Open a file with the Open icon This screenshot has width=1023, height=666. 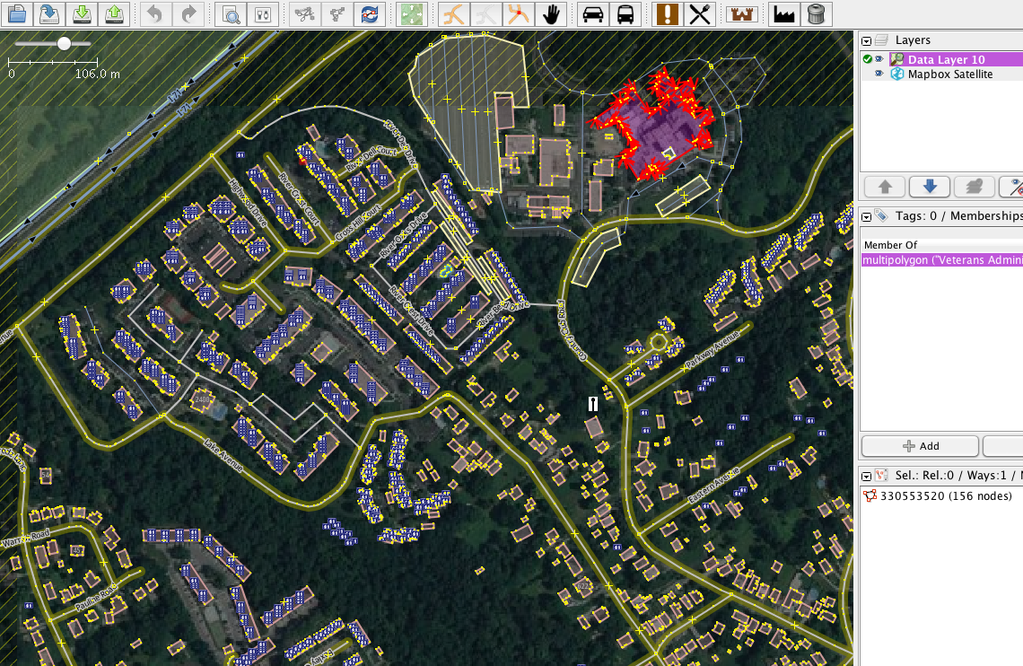(15, 14)
